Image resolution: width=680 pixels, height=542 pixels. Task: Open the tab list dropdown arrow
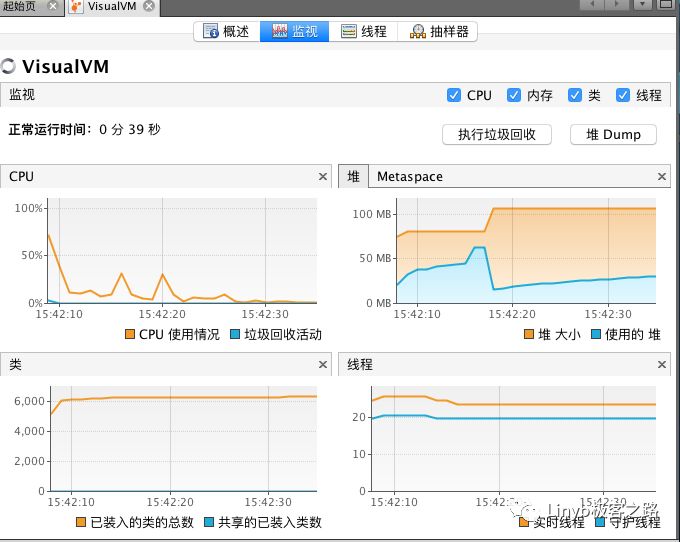642,4
